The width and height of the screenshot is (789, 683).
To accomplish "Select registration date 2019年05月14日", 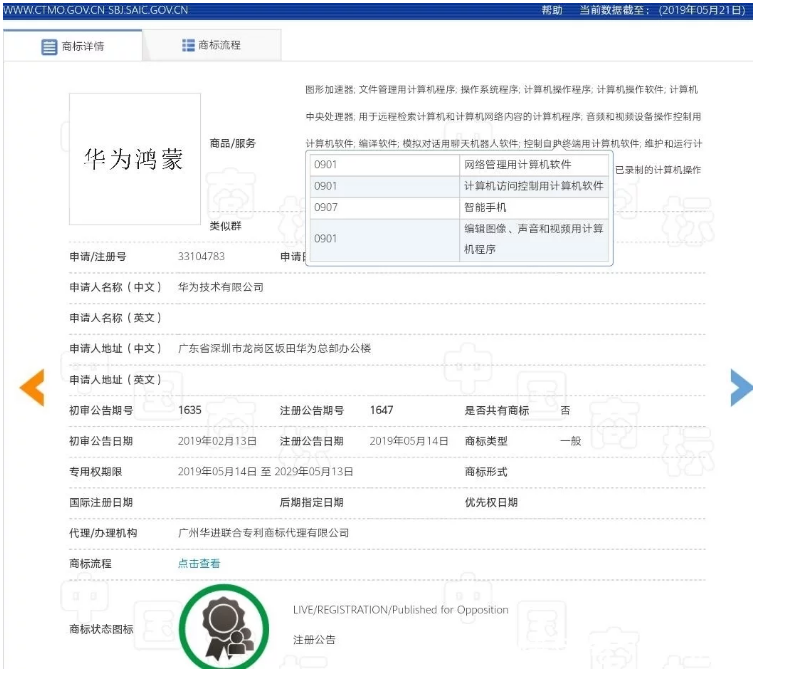I will [409, 441].
